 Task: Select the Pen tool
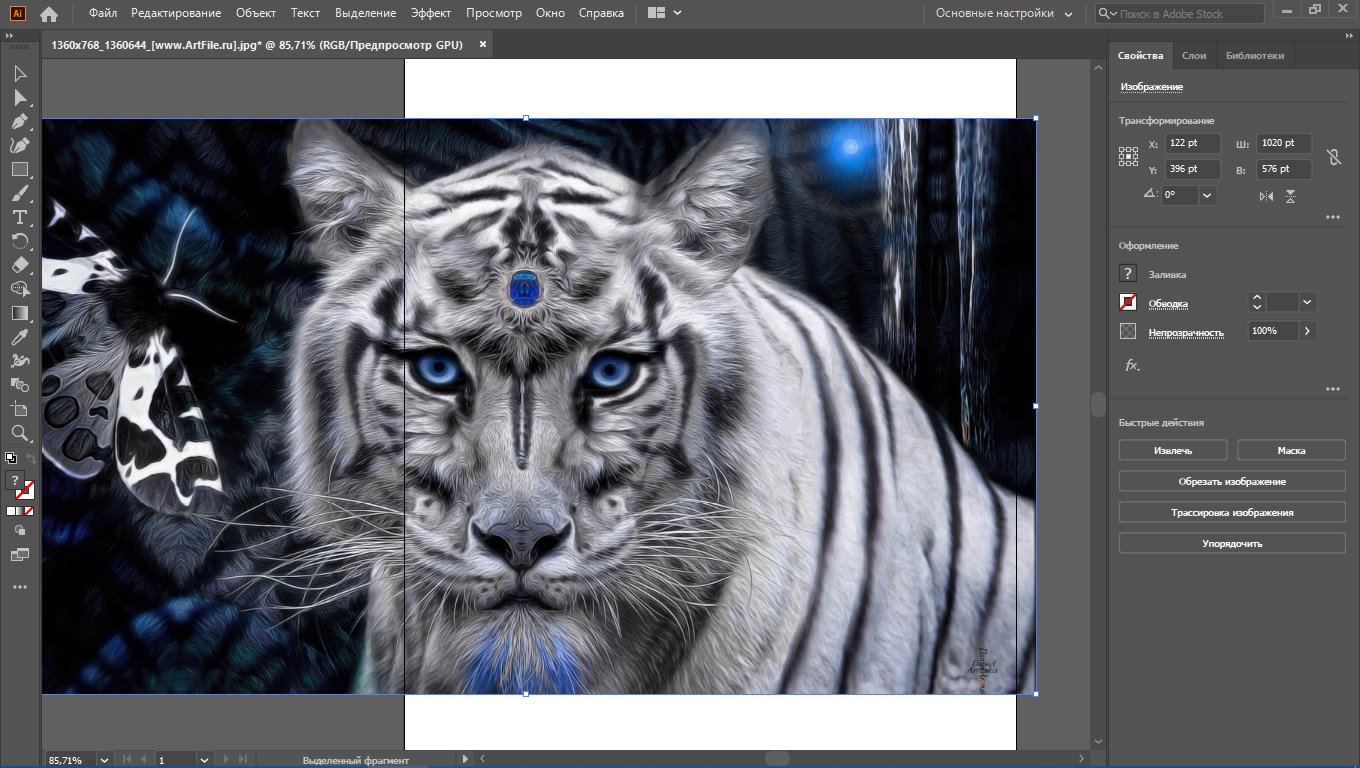pyautogui.click(x=19, y=122)
